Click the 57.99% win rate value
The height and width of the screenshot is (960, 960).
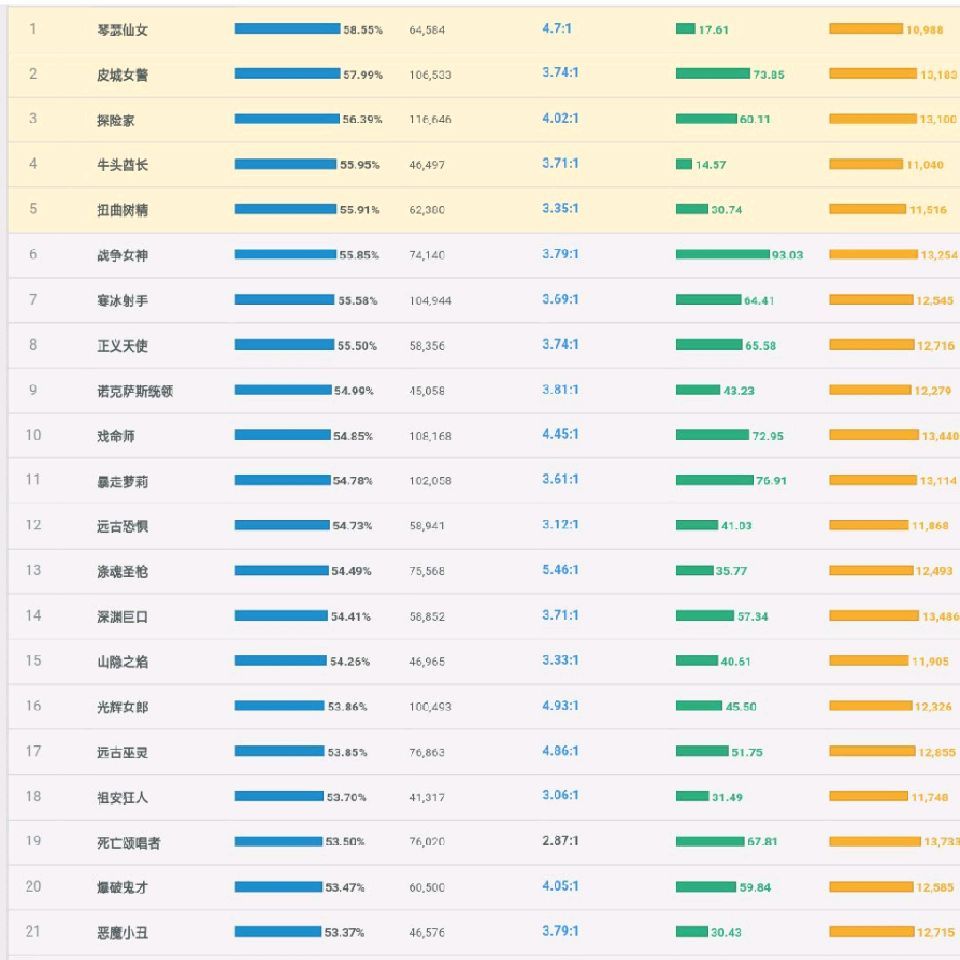[x=363, y=75]
